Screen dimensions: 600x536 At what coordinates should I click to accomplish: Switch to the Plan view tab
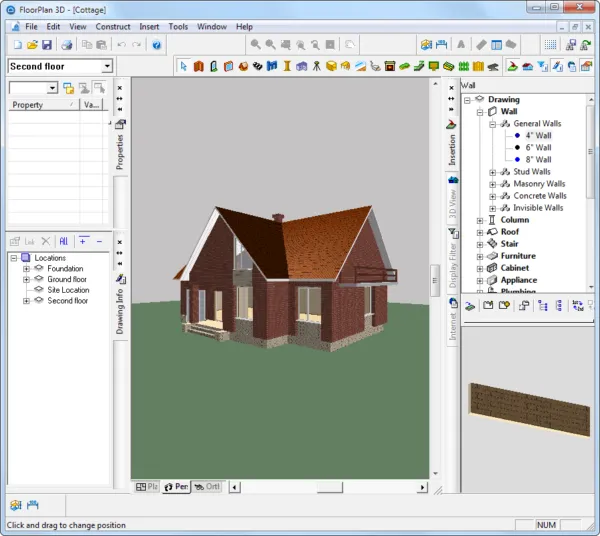147,487
